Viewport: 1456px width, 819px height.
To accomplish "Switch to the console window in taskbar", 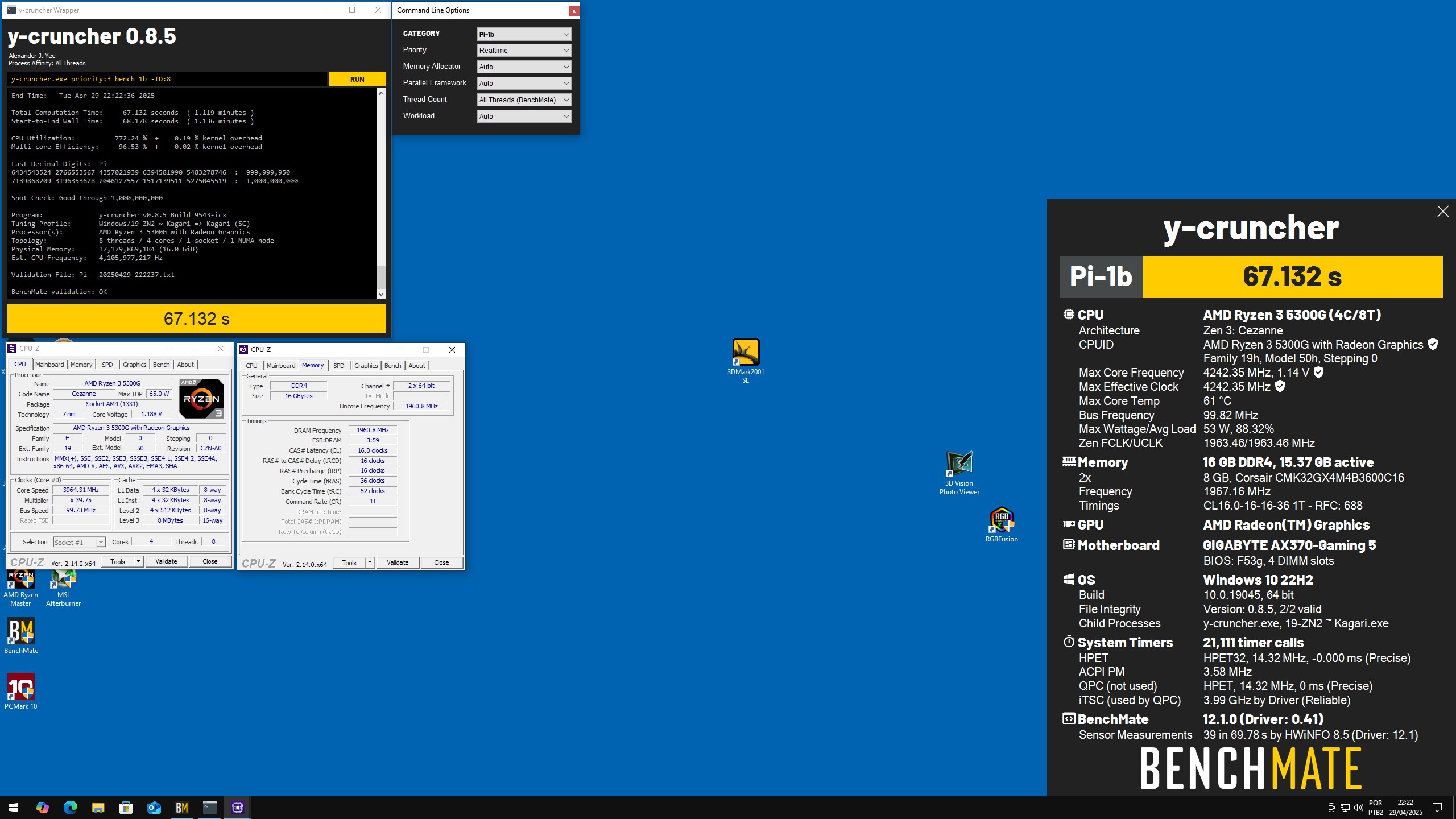I will 210,807.
